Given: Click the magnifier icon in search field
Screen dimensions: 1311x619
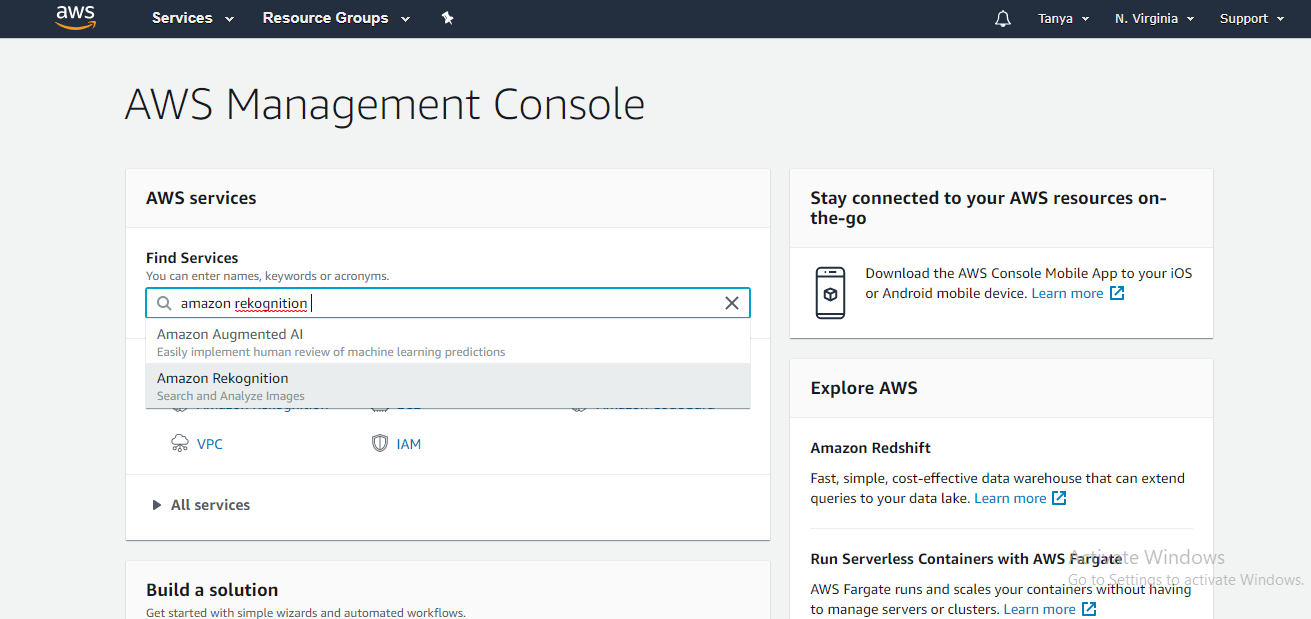Looking at the screenshot, I should 164,303.
